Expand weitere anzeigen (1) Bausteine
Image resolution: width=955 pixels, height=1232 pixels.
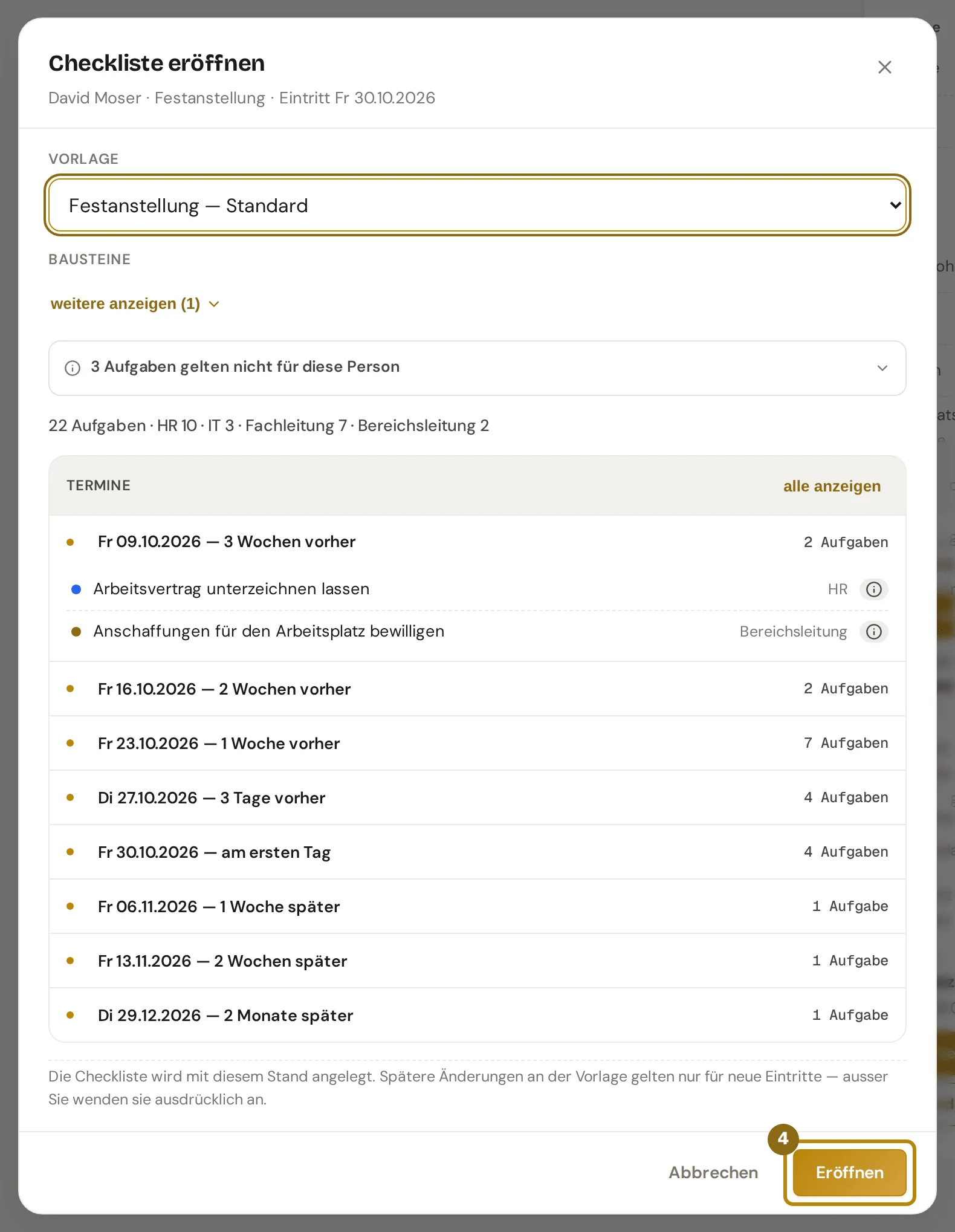tap(135, 303)
